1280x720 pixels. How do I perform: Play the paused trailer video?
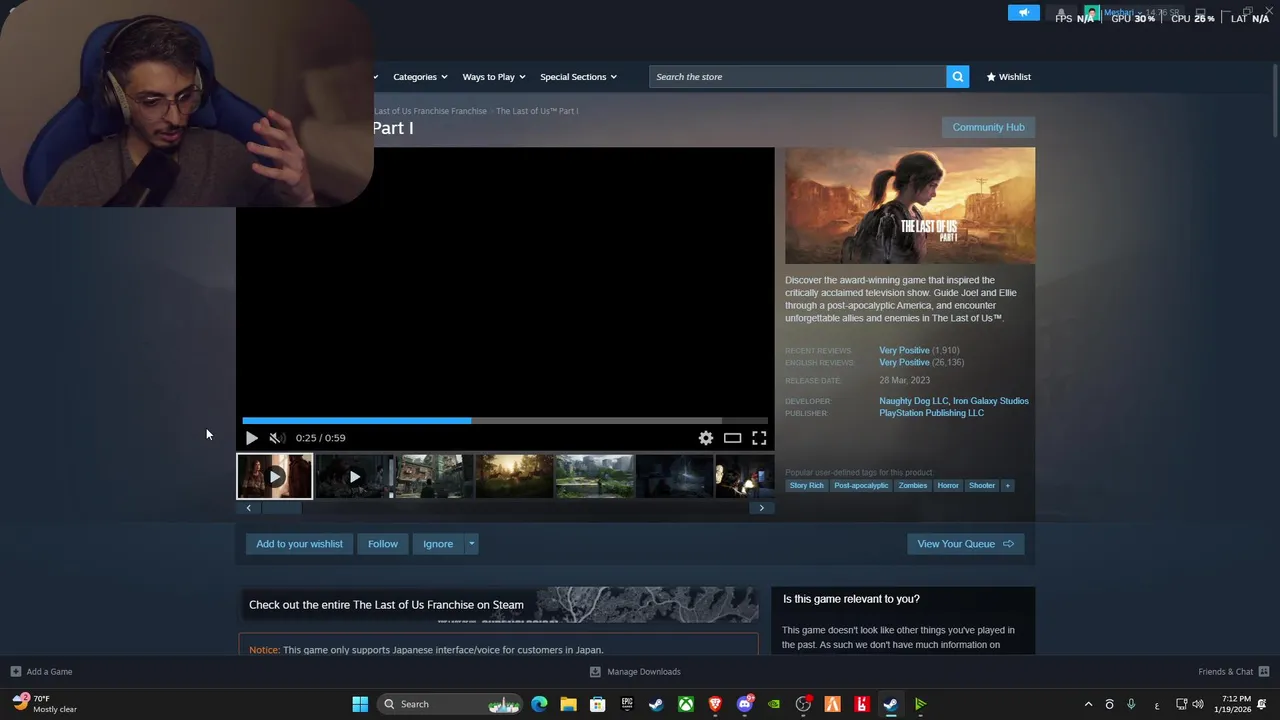coord(251,438)
